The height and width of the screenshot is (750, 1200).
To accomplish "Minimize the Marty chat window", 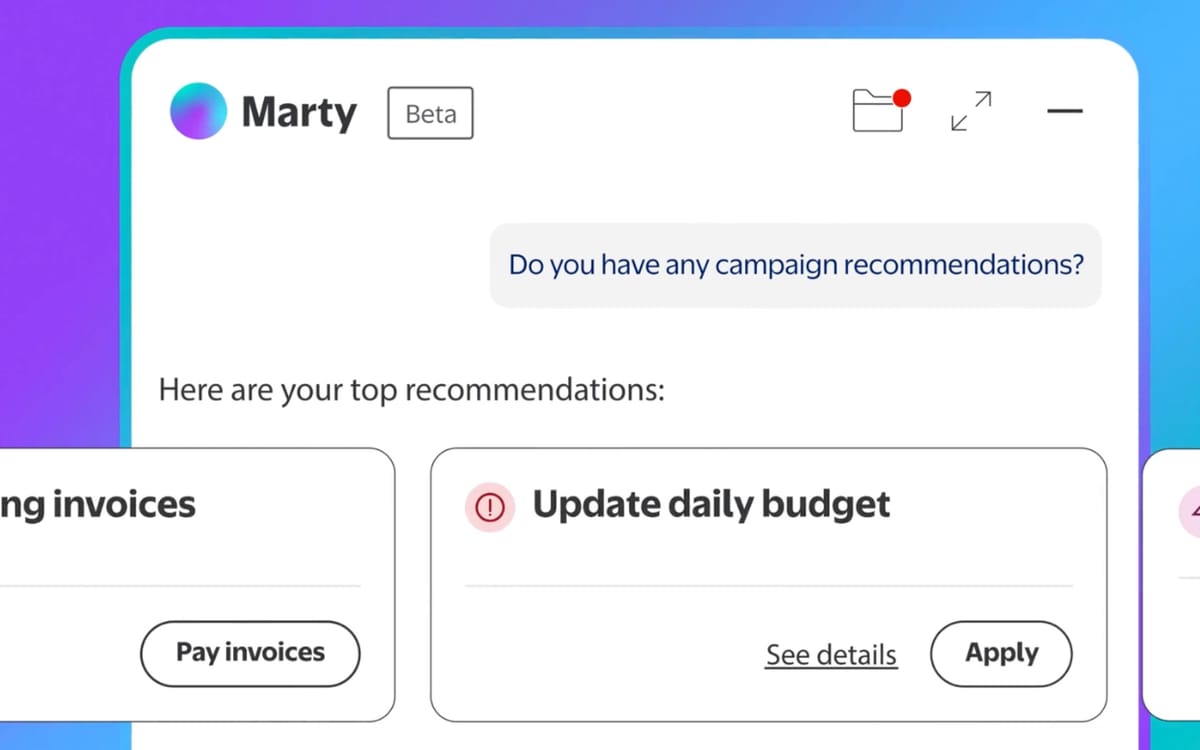I will pos(1065,112).
